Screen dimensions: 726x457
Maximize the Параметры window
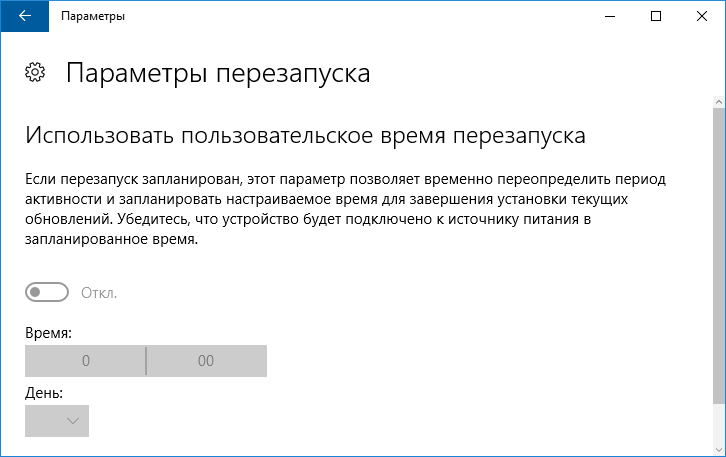point(656,16)
